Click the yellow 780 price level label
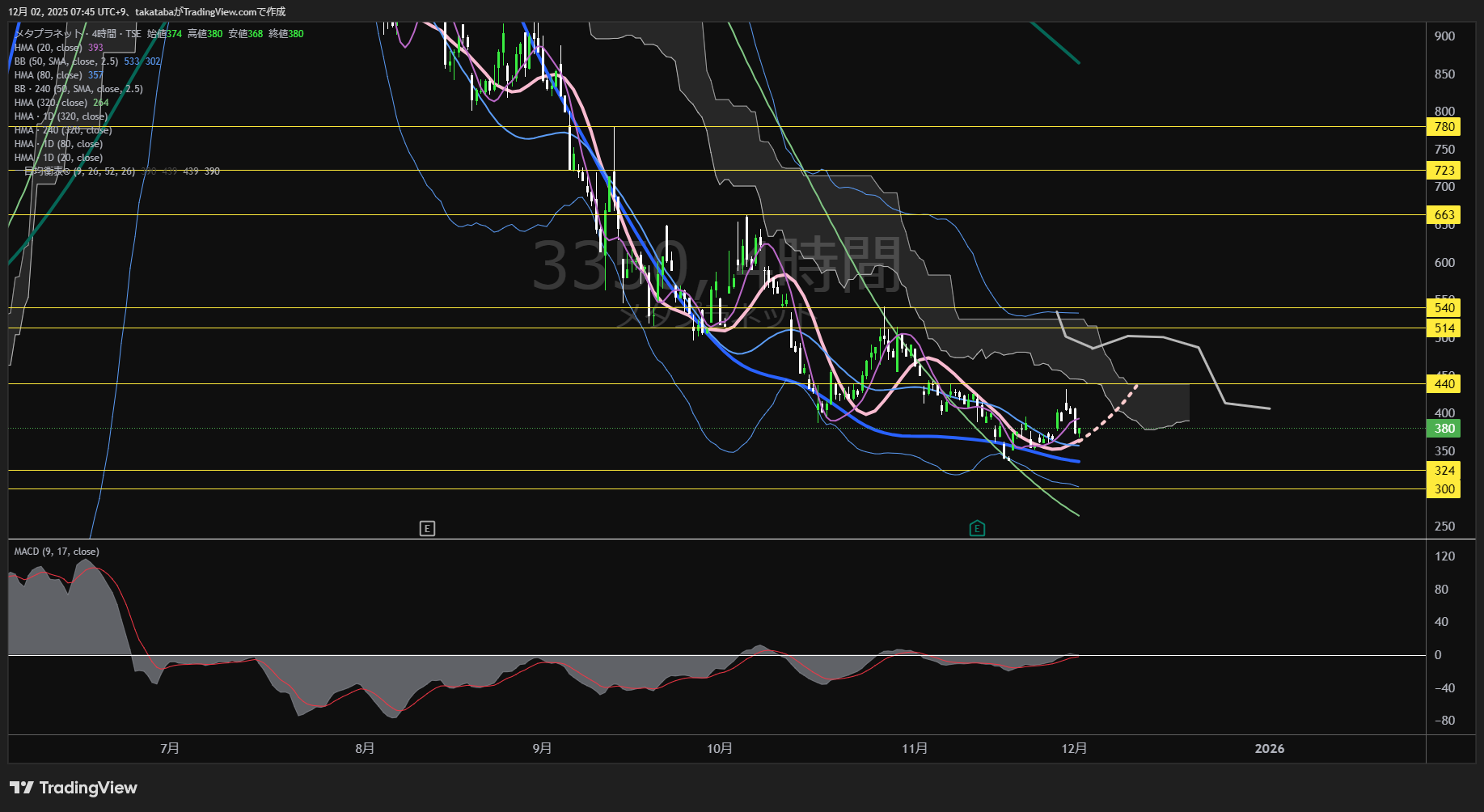This screenshot has width=1484, height=812. tap(1444, 127)
